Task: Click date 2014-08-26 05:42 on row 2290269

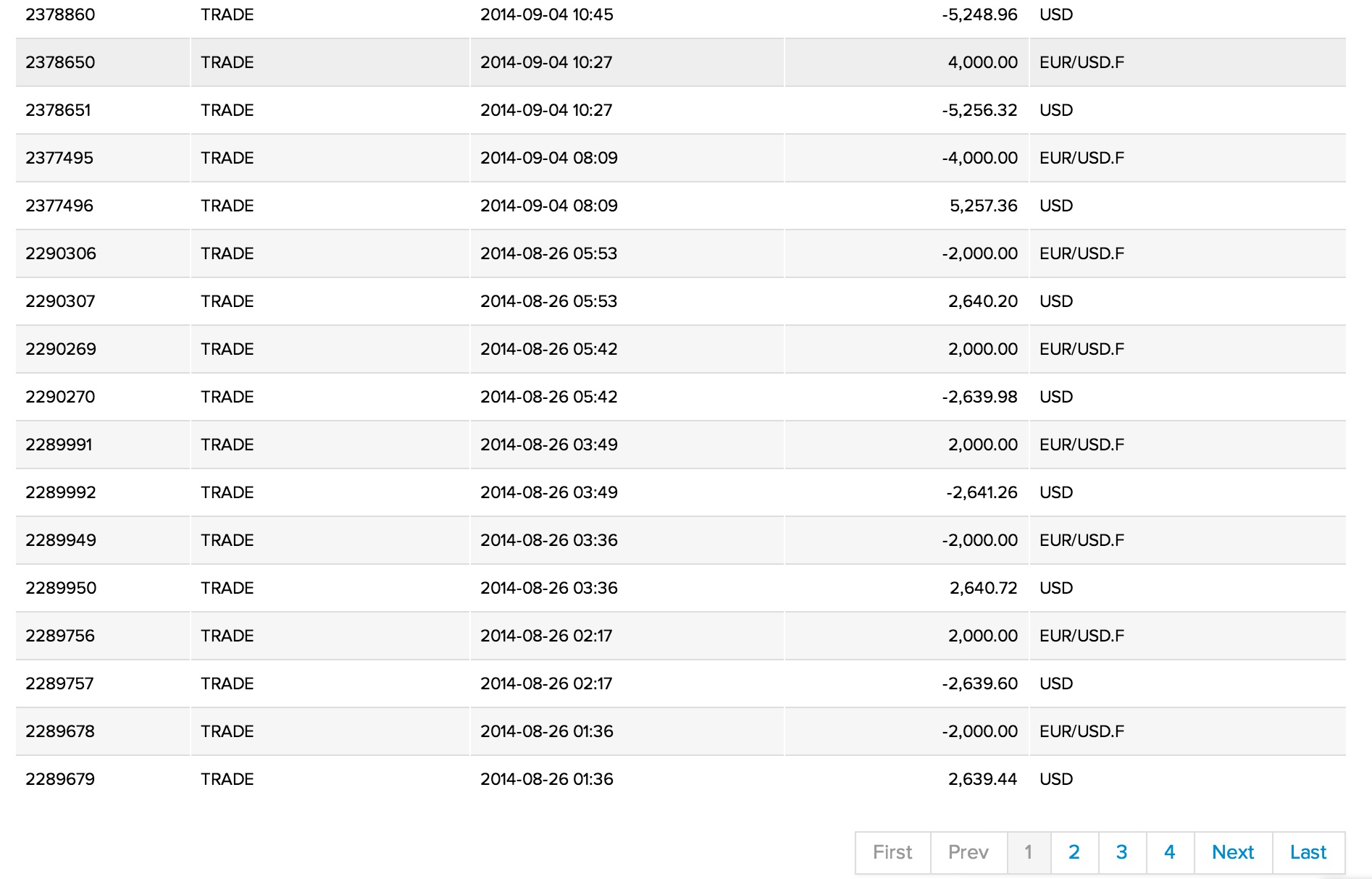Action: pos(548,349)
